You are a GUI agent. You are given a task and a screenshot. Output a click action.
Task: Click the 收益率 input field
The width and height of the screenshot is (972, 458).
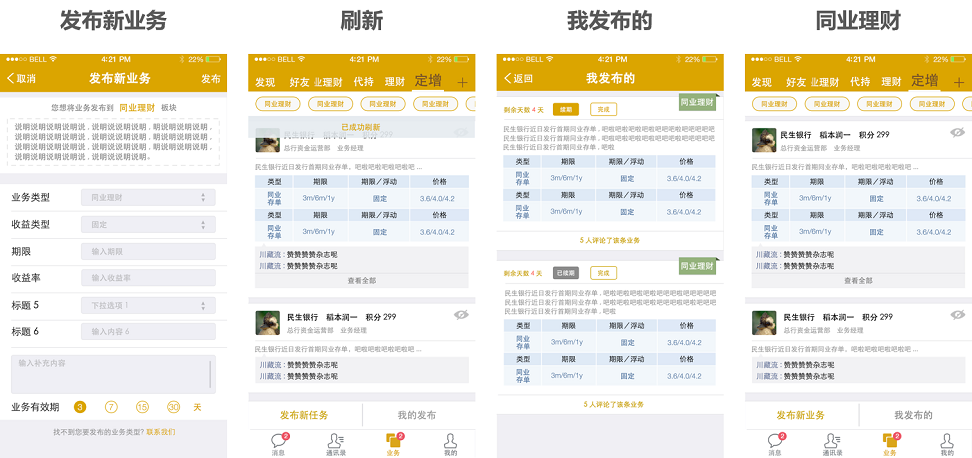[148, 278]
